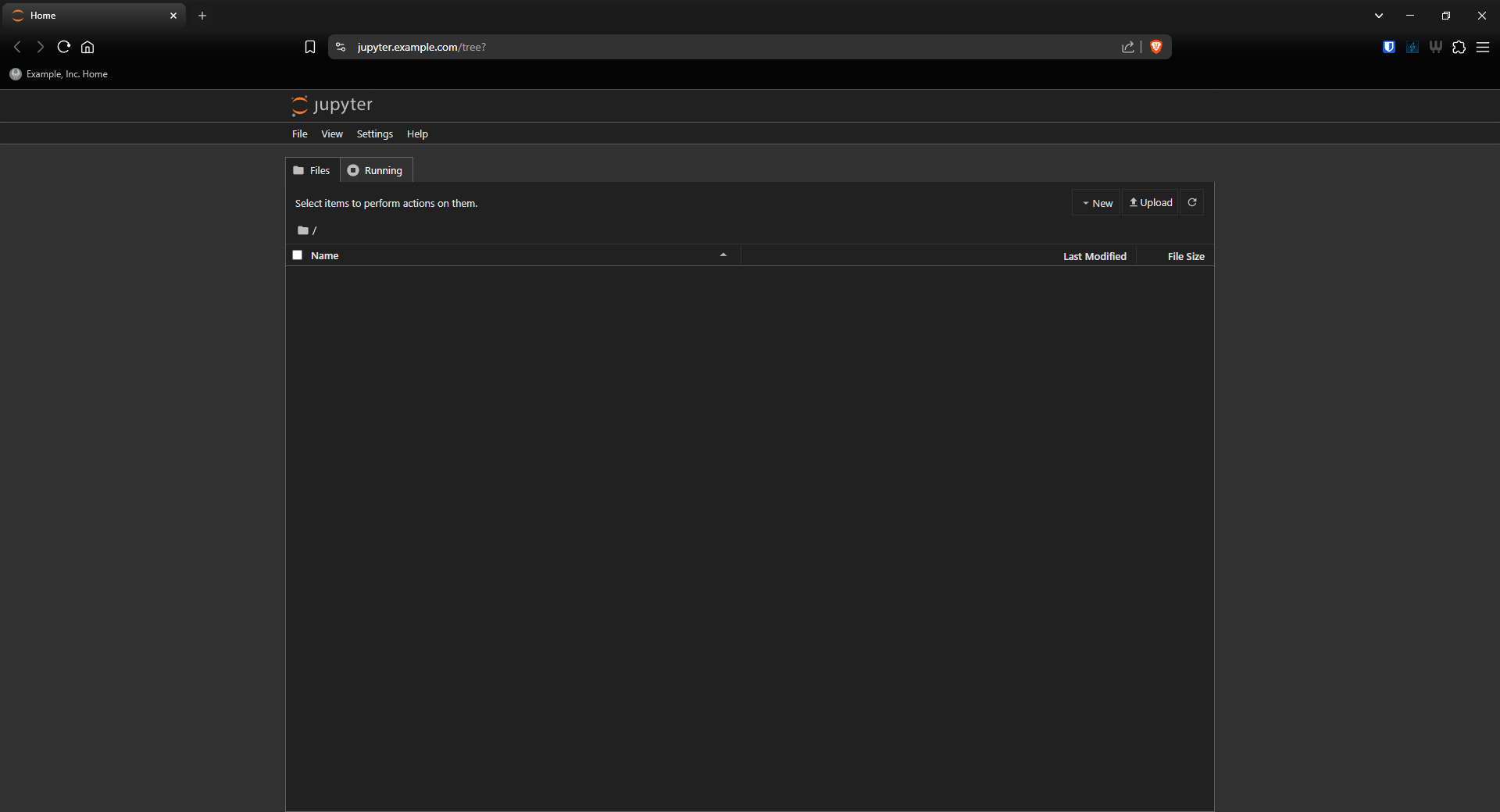Image resolution: width=1500 pixels, height=812 pixels.
Task: Click the Upload button
Action: [x=1151, y=203]
